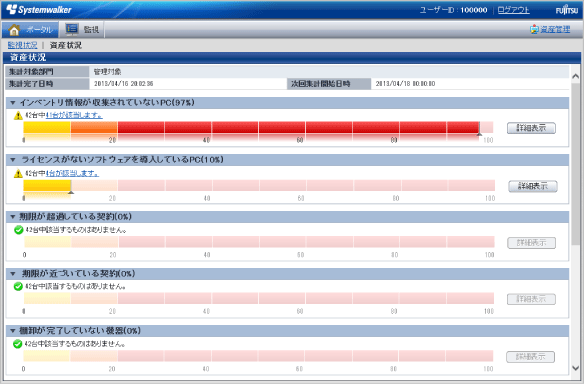
Task: Click 42台中該当するものはありません under 期限が超過している契約
Action: [76, 230]
